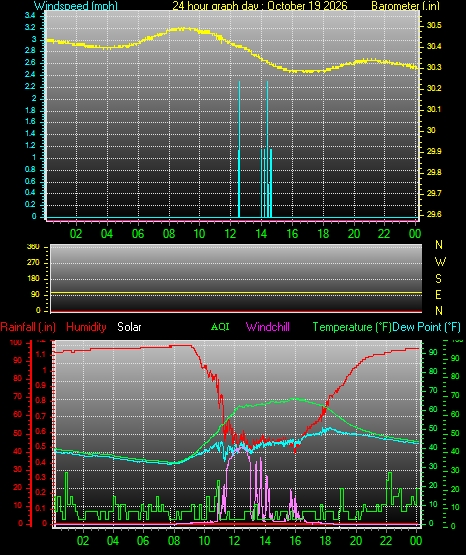Click windspeed scale value 3.4
Viewport: 466px width, 555px height.
(x=30, y=15)
